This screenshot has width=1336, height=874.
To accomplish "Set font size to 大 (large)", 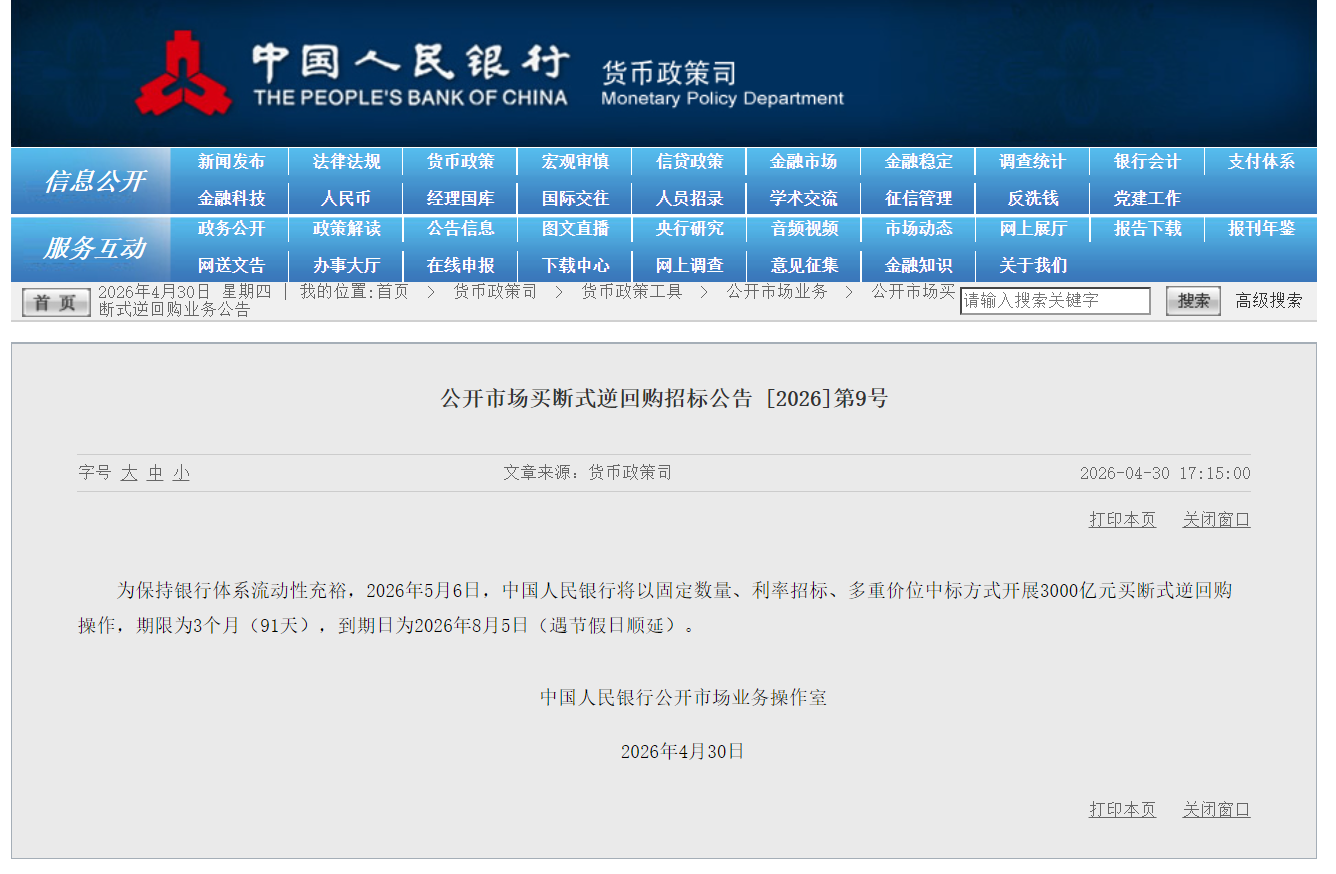I will tap(129, 473).
